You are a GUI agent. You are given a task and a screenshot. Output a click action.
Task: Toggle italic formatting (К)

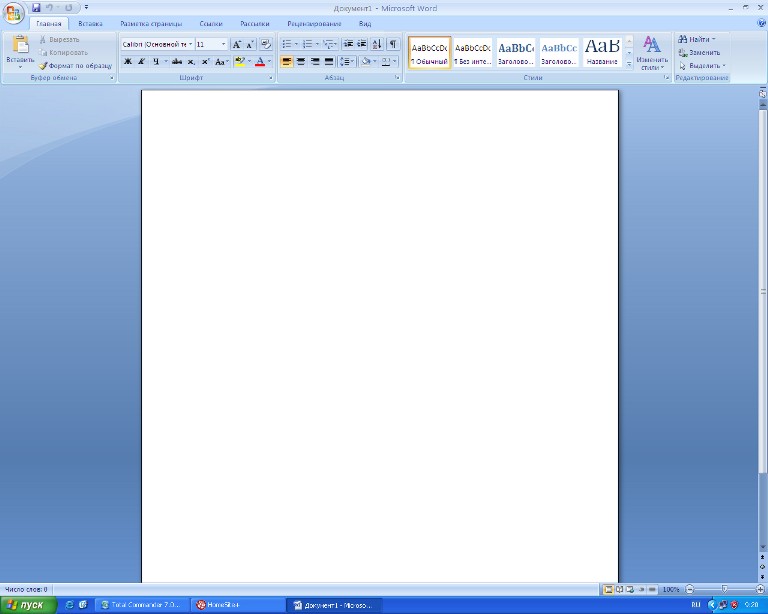(141, 61)
